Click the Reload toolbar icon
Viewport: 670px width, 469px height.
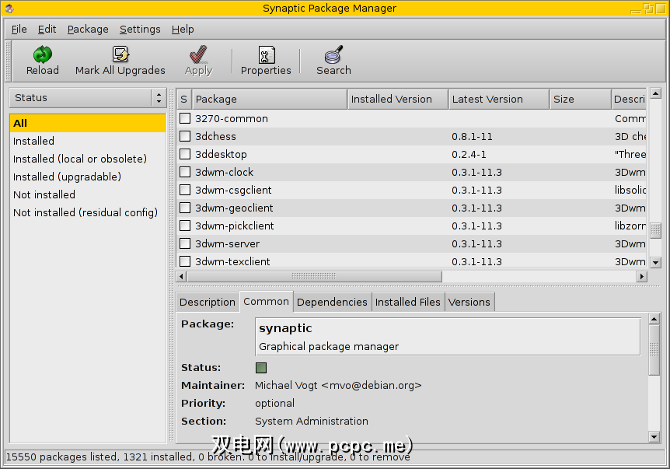coord(42,55)
